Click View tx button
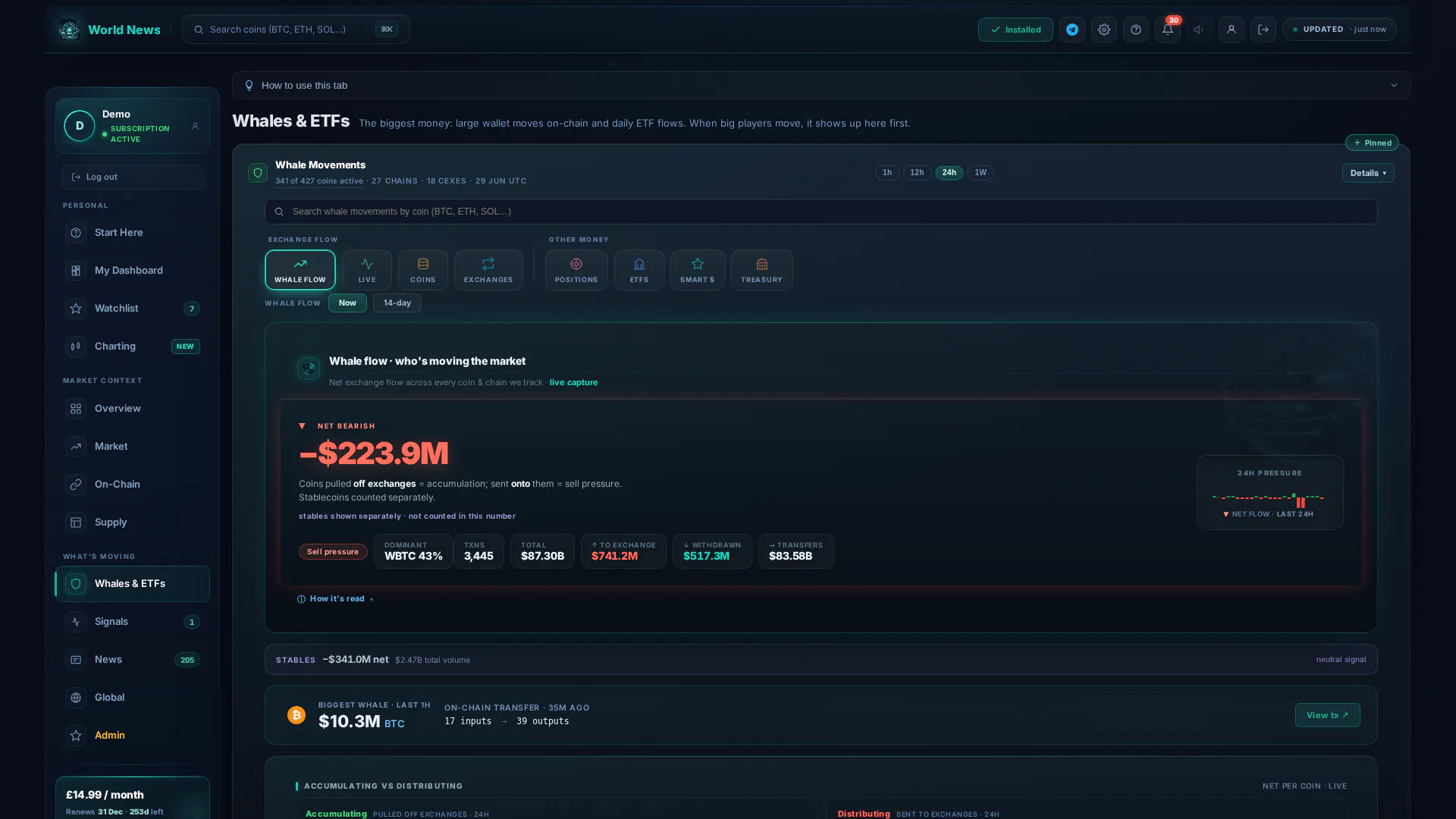Screen dimensions: 1456x819 pos(1328,715)
